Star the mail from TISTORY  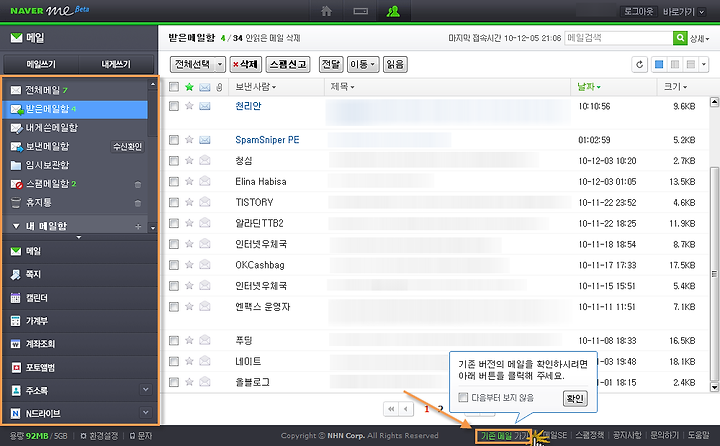[189, 202]
